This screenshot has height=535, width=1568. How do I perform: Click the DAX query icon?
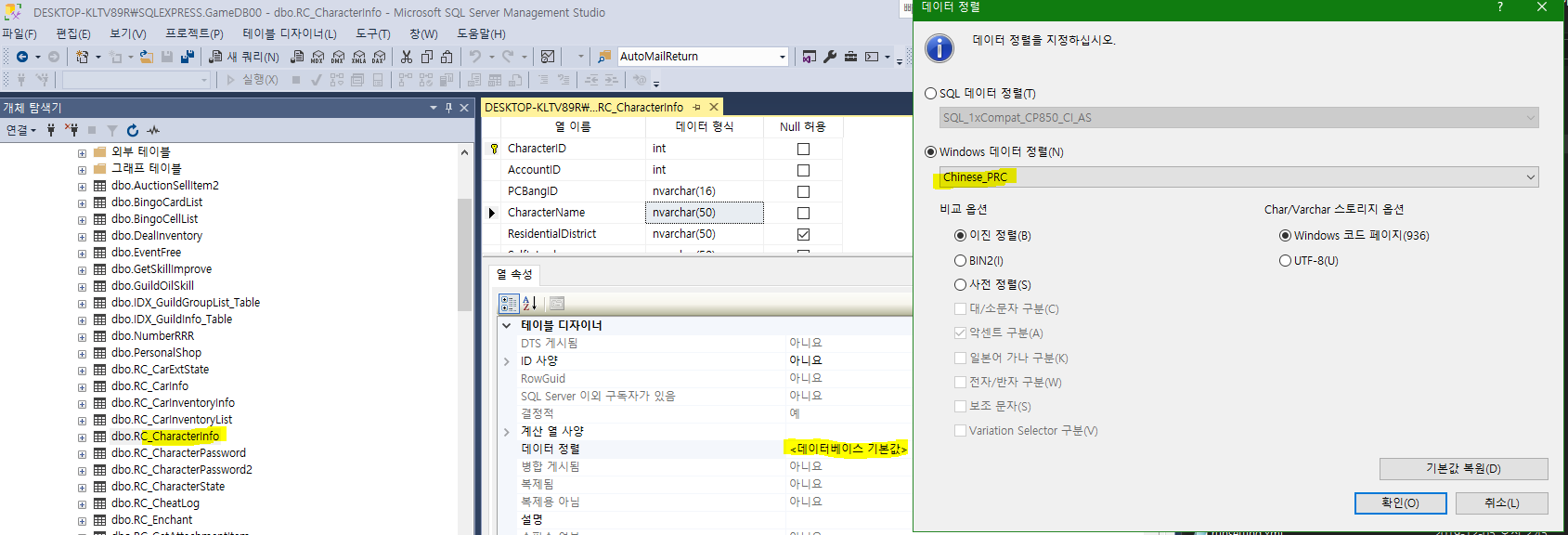coord(379,57)
